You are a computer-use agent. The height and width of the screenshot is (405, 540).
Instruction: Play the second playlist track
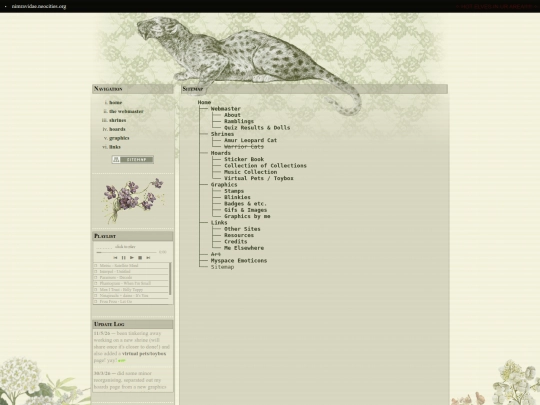pyautogui.click(x=131, y=271)
